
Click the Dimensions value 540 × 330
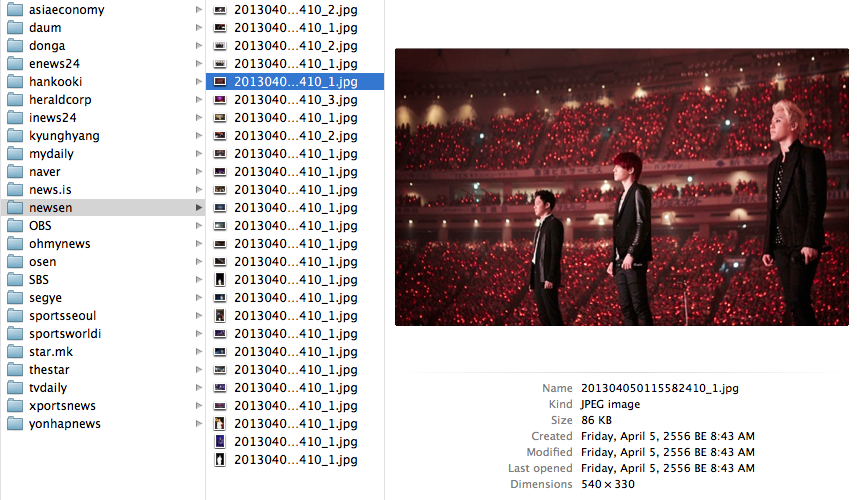coord(608,484)
